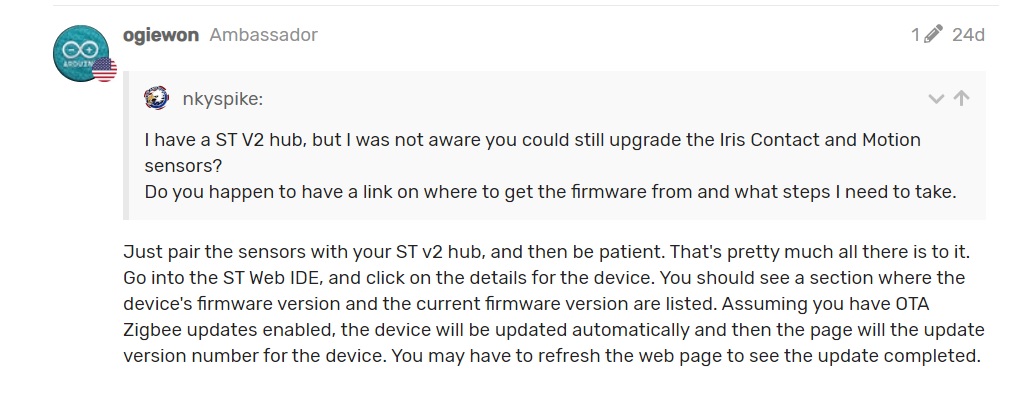The width and height of the screenshot is (1016, 400).
Task: Click quoted line starting "Do you happen to have"
Action: [x=550, y=193]
